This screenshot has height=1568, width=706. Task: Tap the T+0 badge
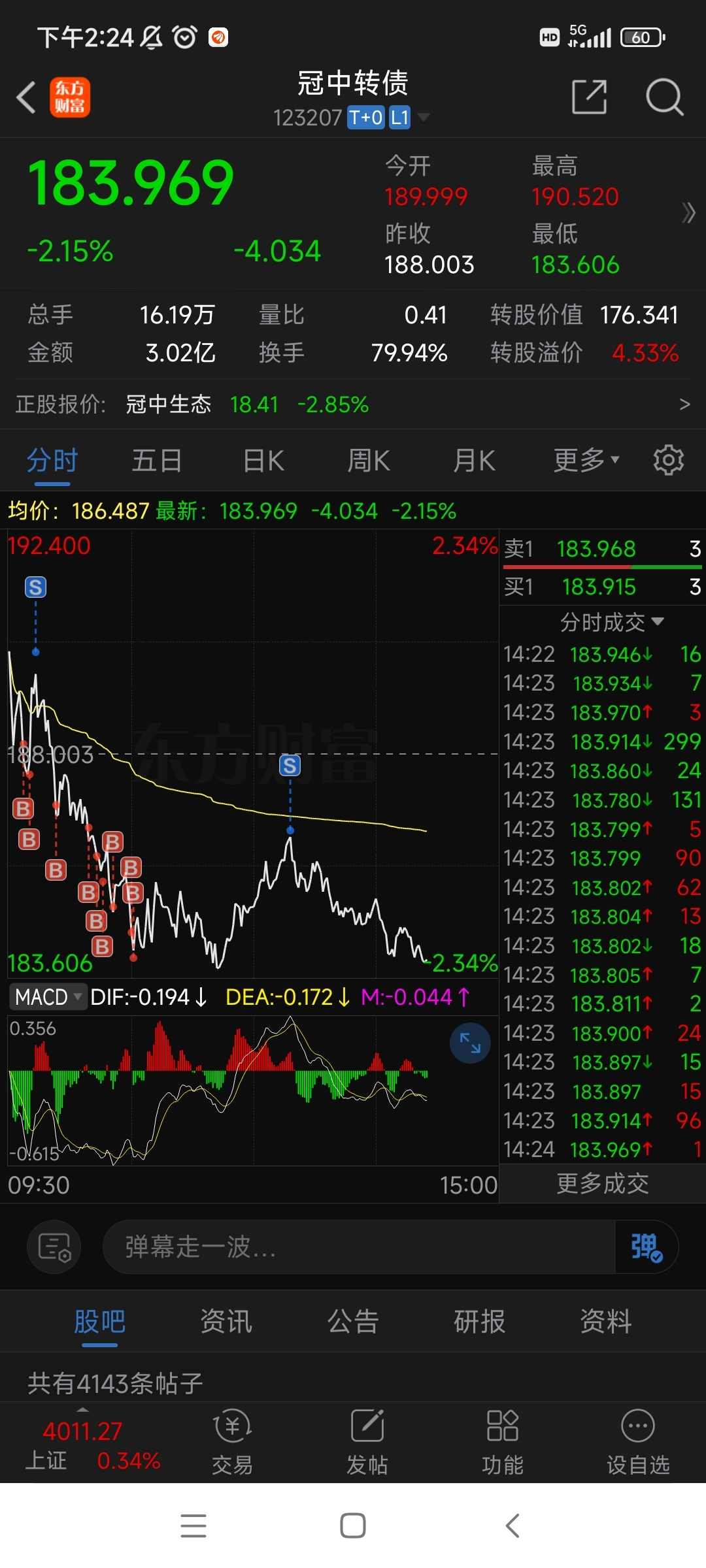pos(365,118)
